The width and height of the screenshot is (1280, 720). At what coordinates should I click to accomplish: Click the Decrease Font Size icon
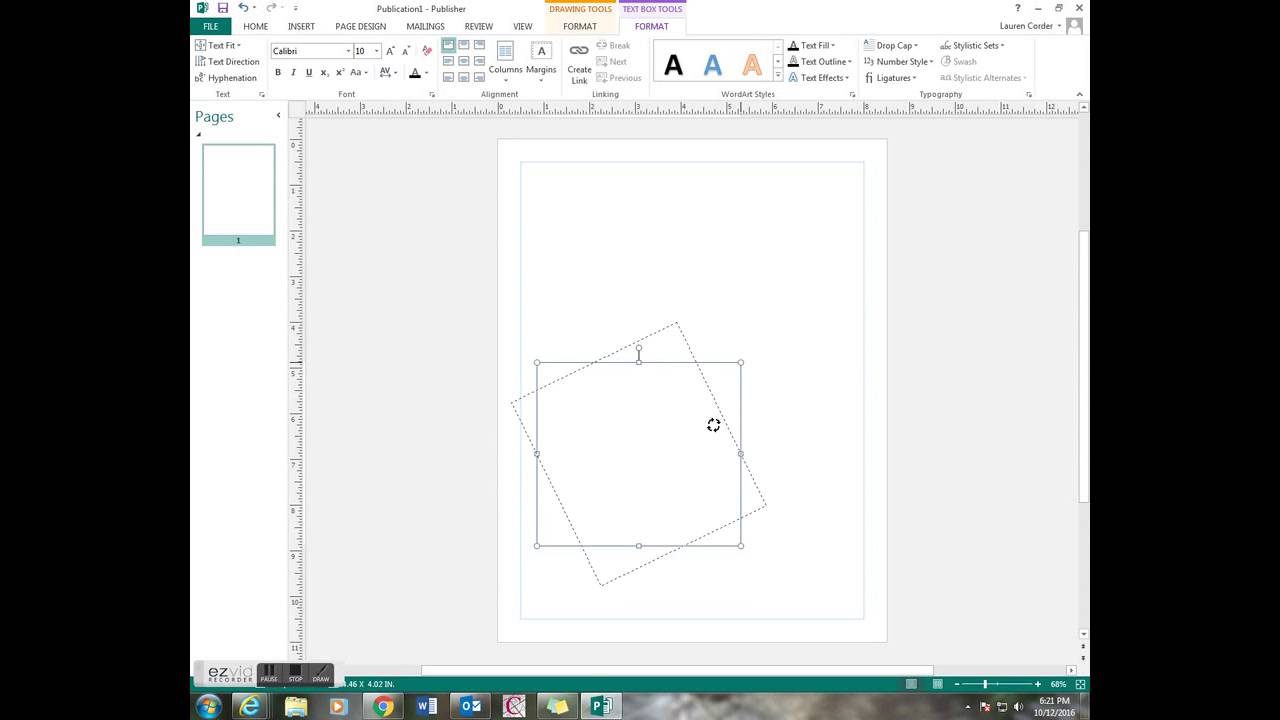pyautogui.click(x=407, y=50)
